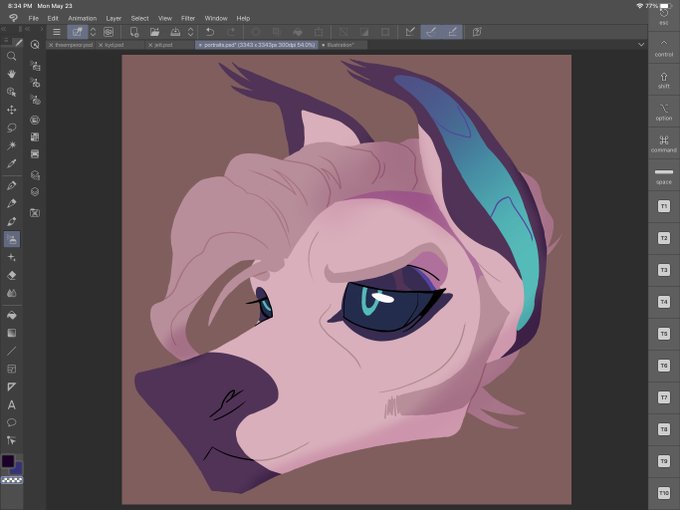The width and height of the screenshot is (680, 510).
Task: Select the Blend tool
Action: tap(12, 293)
